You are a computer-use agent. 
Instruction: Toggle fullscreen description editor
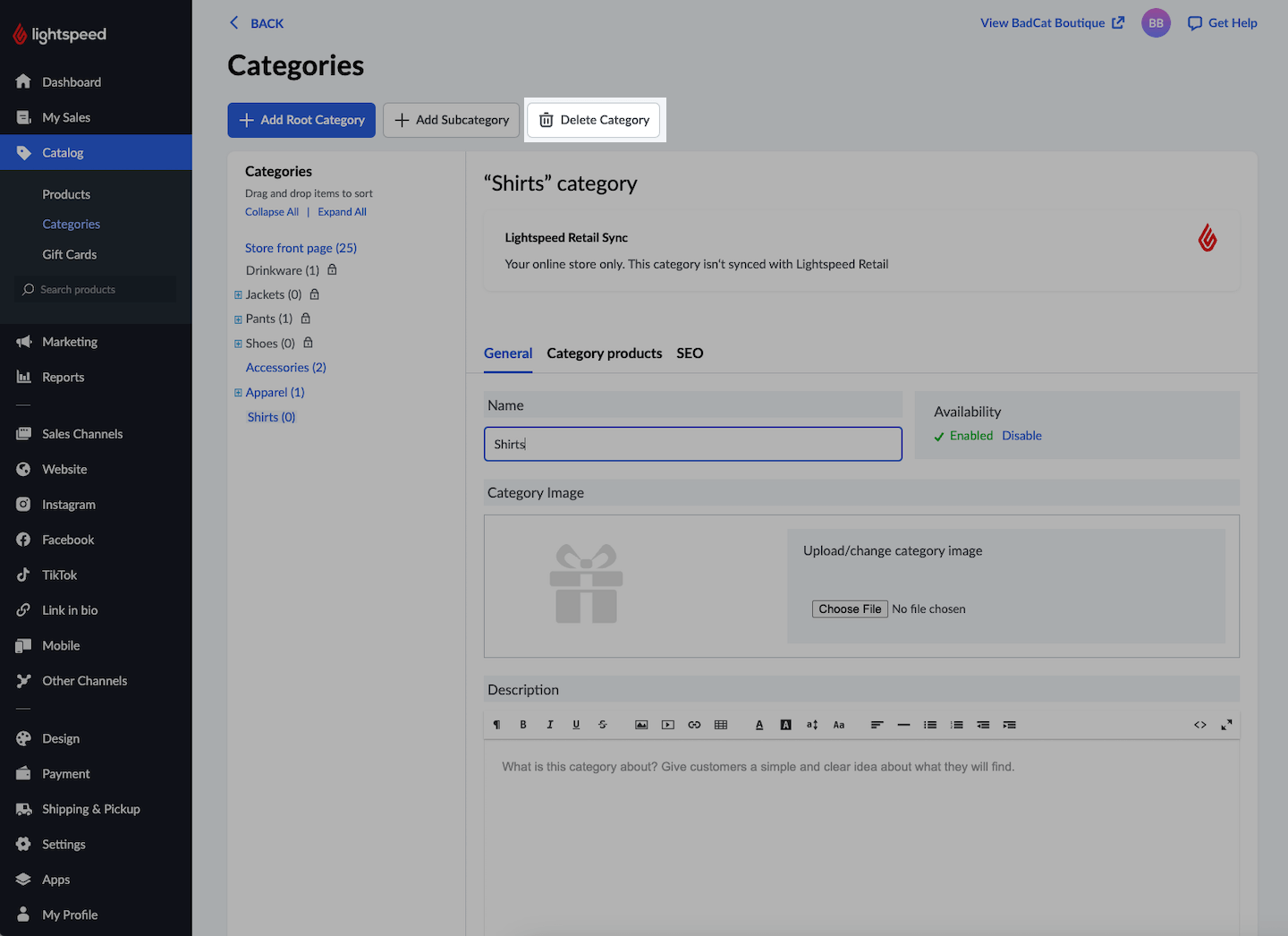click(x=1226, y=725)
